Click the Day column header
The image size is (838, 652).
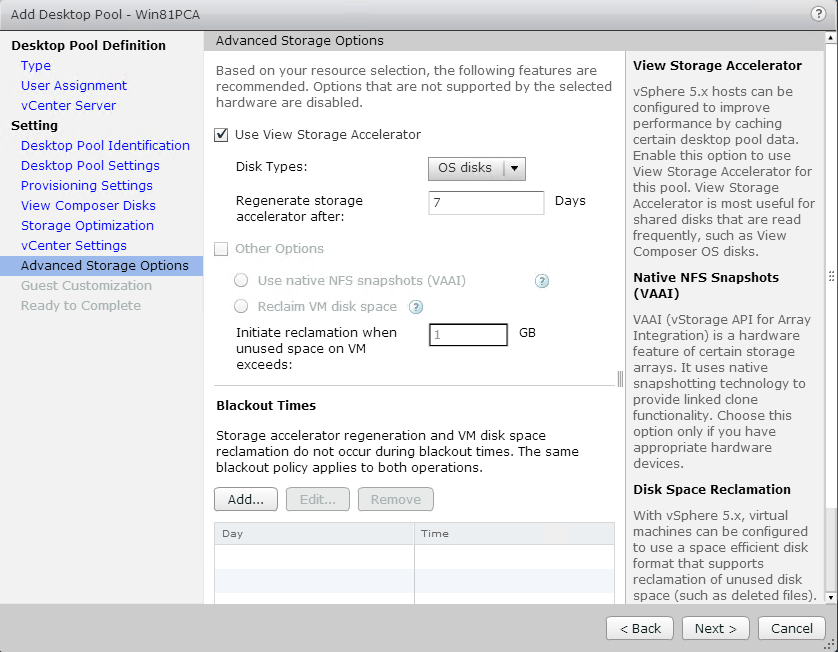pyautogui.click(x=314, y=533)
